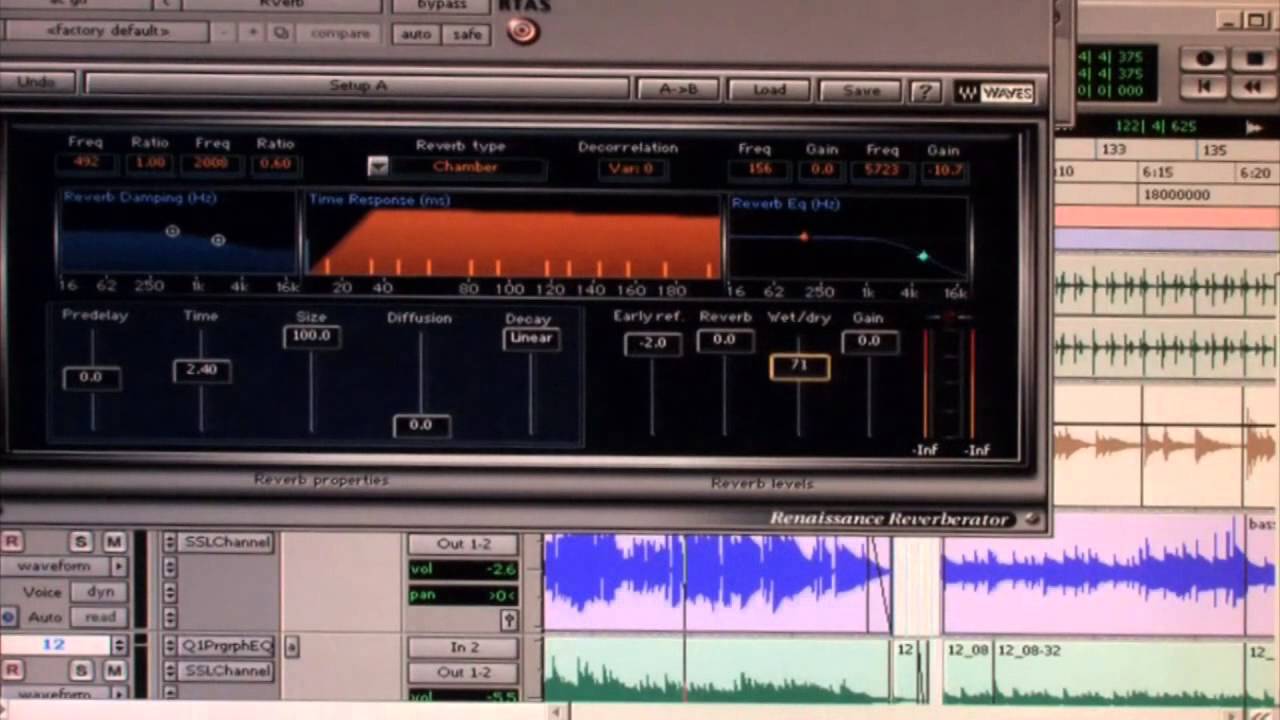Select the orange Reverb EQ low node
1280x720 pixels.
tap(803, 237)
